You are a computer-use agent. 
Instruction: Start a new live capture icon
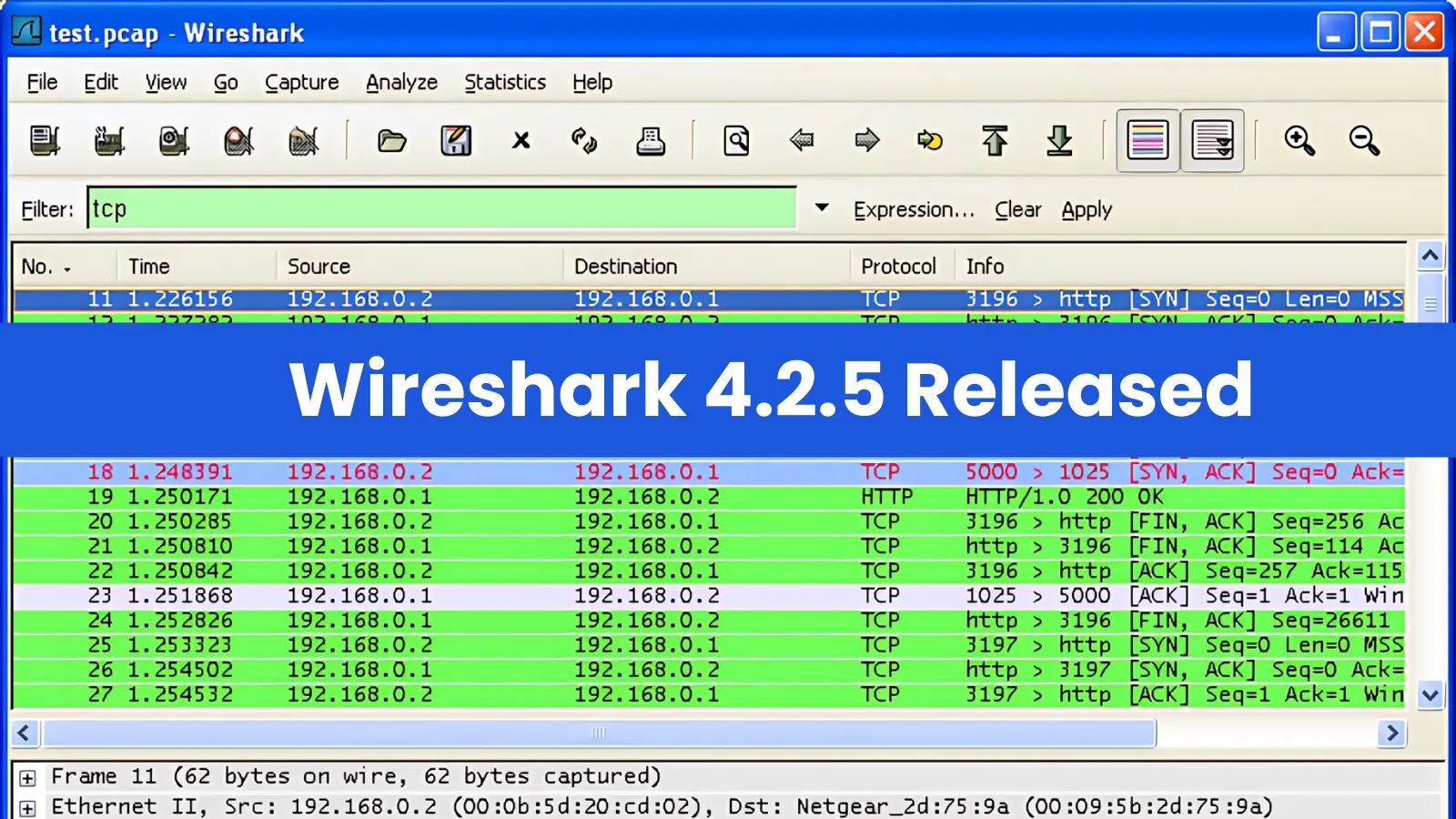point(174,141)
